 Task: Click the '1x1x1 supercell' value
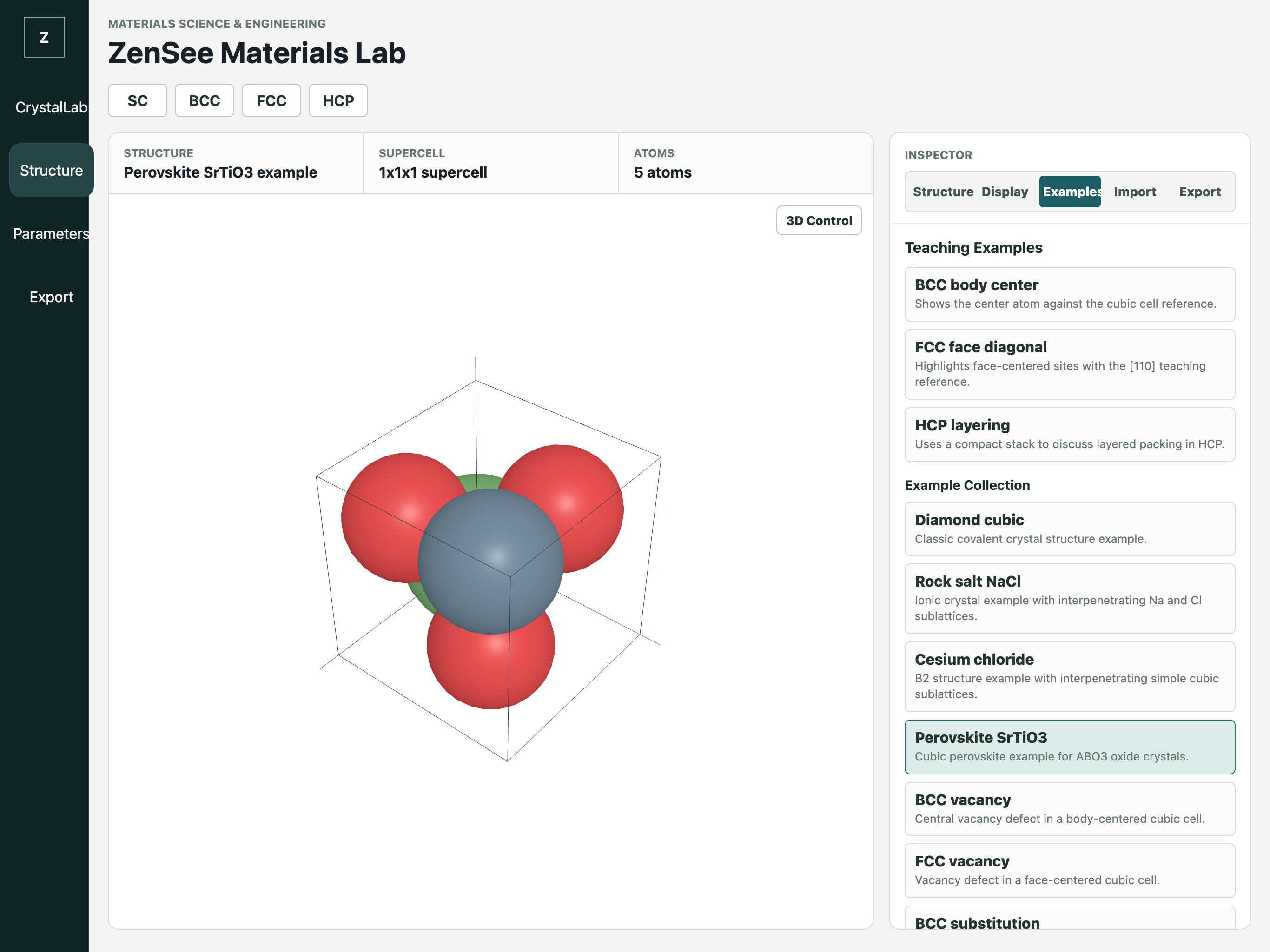tap(433, 172)
